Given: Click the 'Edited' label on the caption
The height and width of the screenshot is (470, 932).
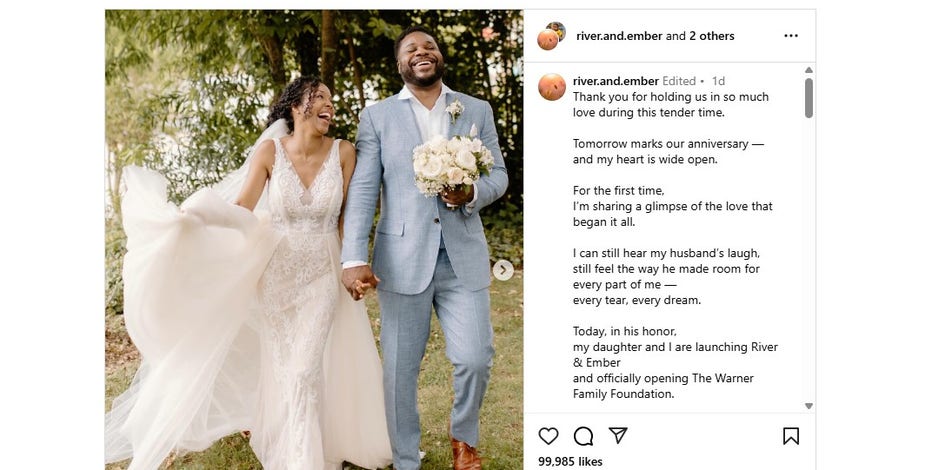Looking at the screenshot, I should 679,81.
